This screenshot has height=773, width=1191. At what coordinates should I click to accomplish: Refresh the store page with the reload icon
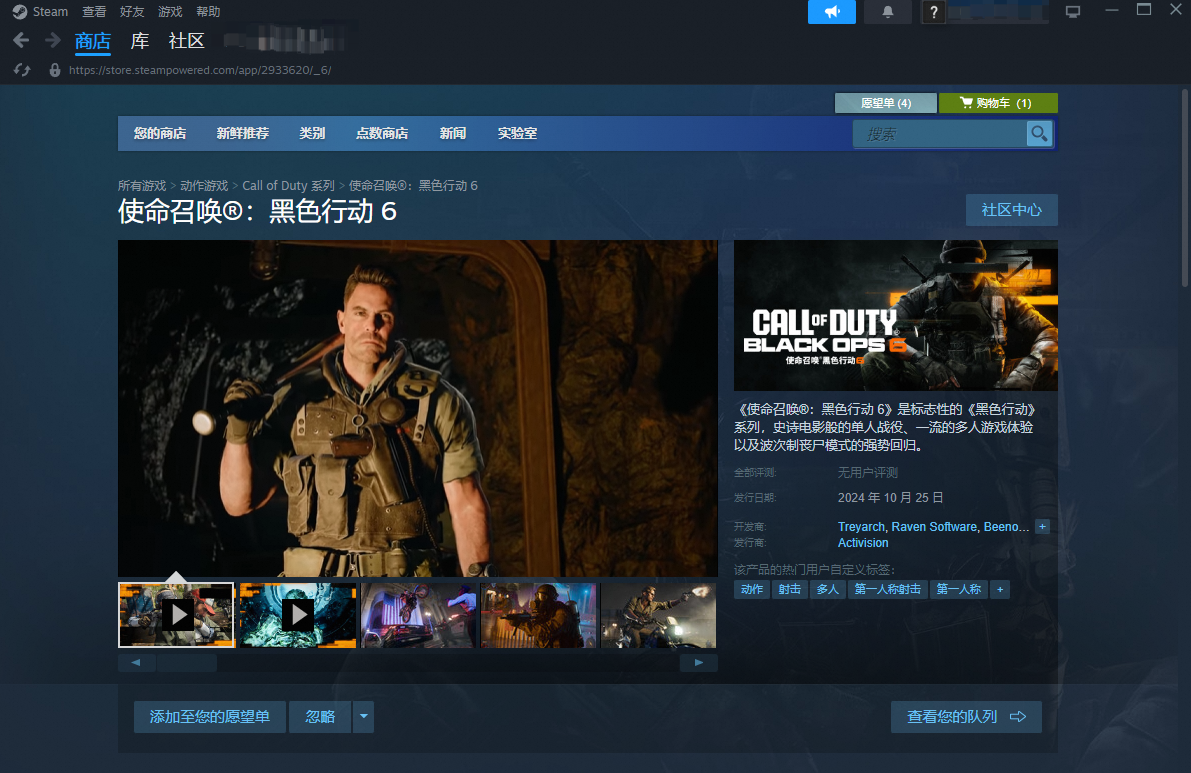click(x=22, y=70)
